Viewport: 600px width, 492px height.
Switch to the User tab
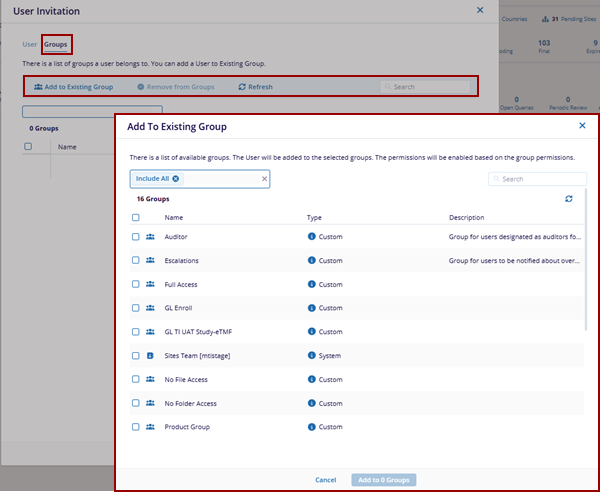click(29, 45)
